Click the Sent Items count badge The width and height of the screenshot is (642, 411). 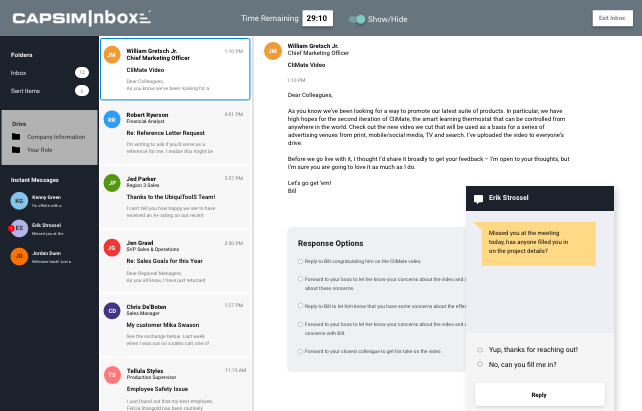coord(82,91)
